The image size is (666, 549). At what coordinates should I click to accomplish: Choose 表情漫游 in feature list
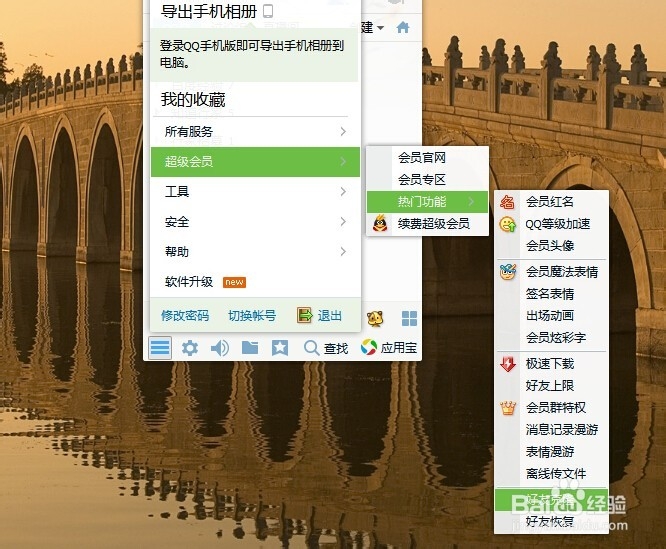click(x=551, y=451)
